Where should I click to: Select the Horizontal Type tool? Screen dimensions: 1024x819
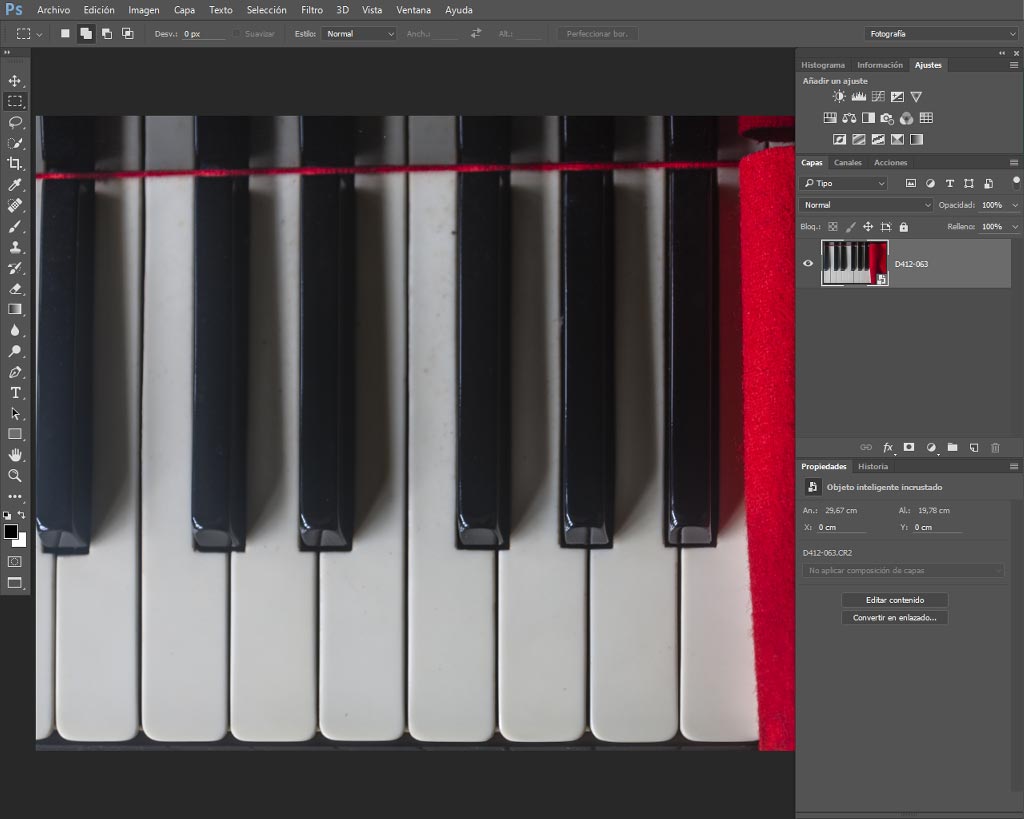tap(14, 393)
